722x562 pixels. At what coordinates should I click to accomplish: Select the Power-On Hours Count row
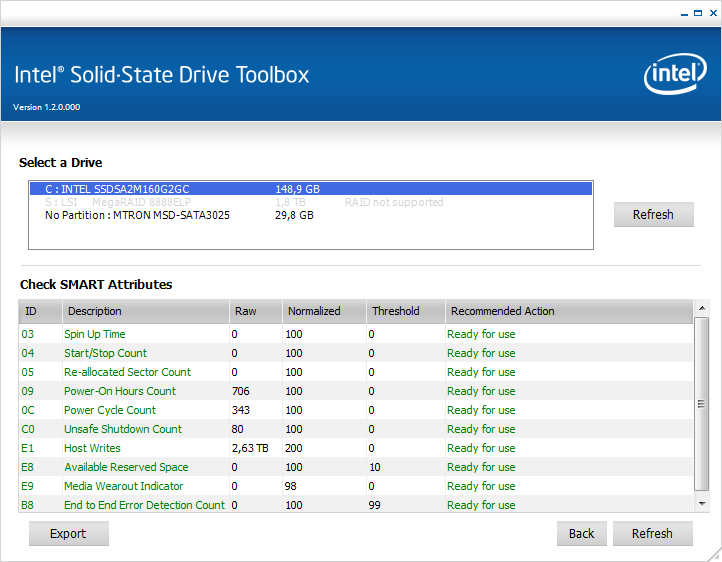coord(355,391)
